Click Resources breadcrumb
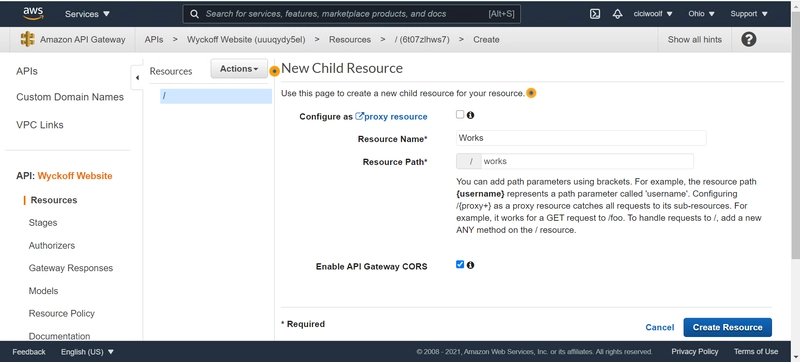Screen dimensions: 800x362 coord(350,39)
